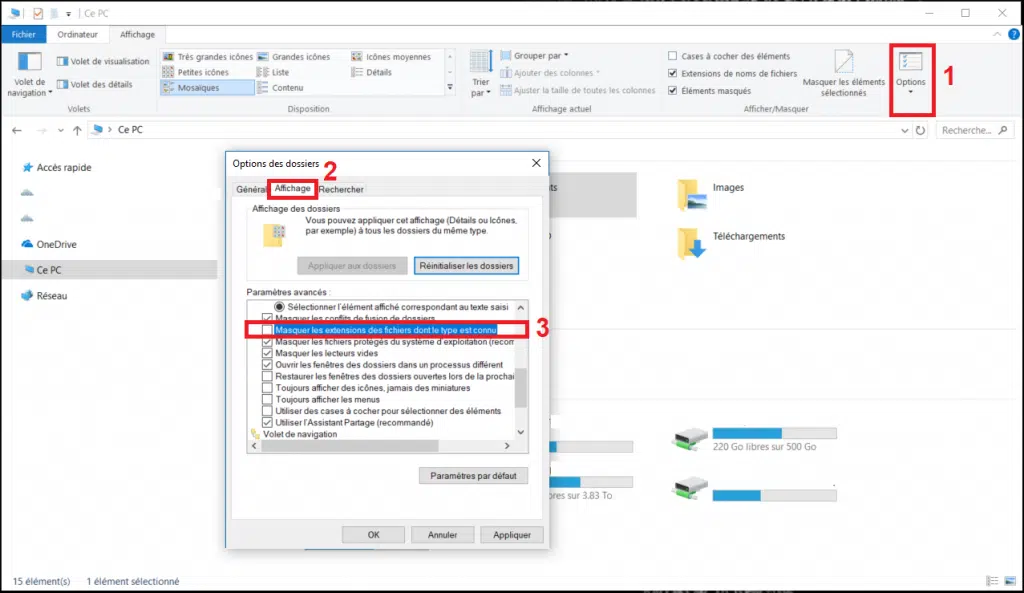Select Petites icônes layout
The width and height of the screenshot is (1024, 593).
tap(195, 72)
